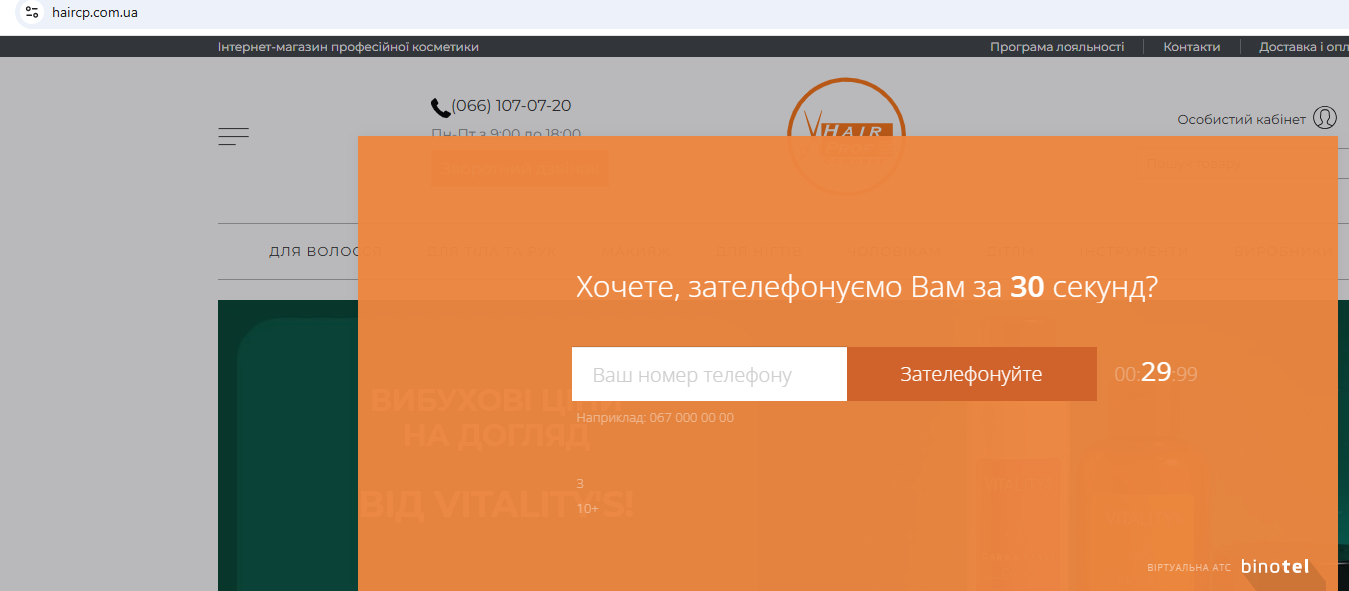The image size is (1349, 591).
Task: Open Доставка і оплата link
Action: (1303, 47)
